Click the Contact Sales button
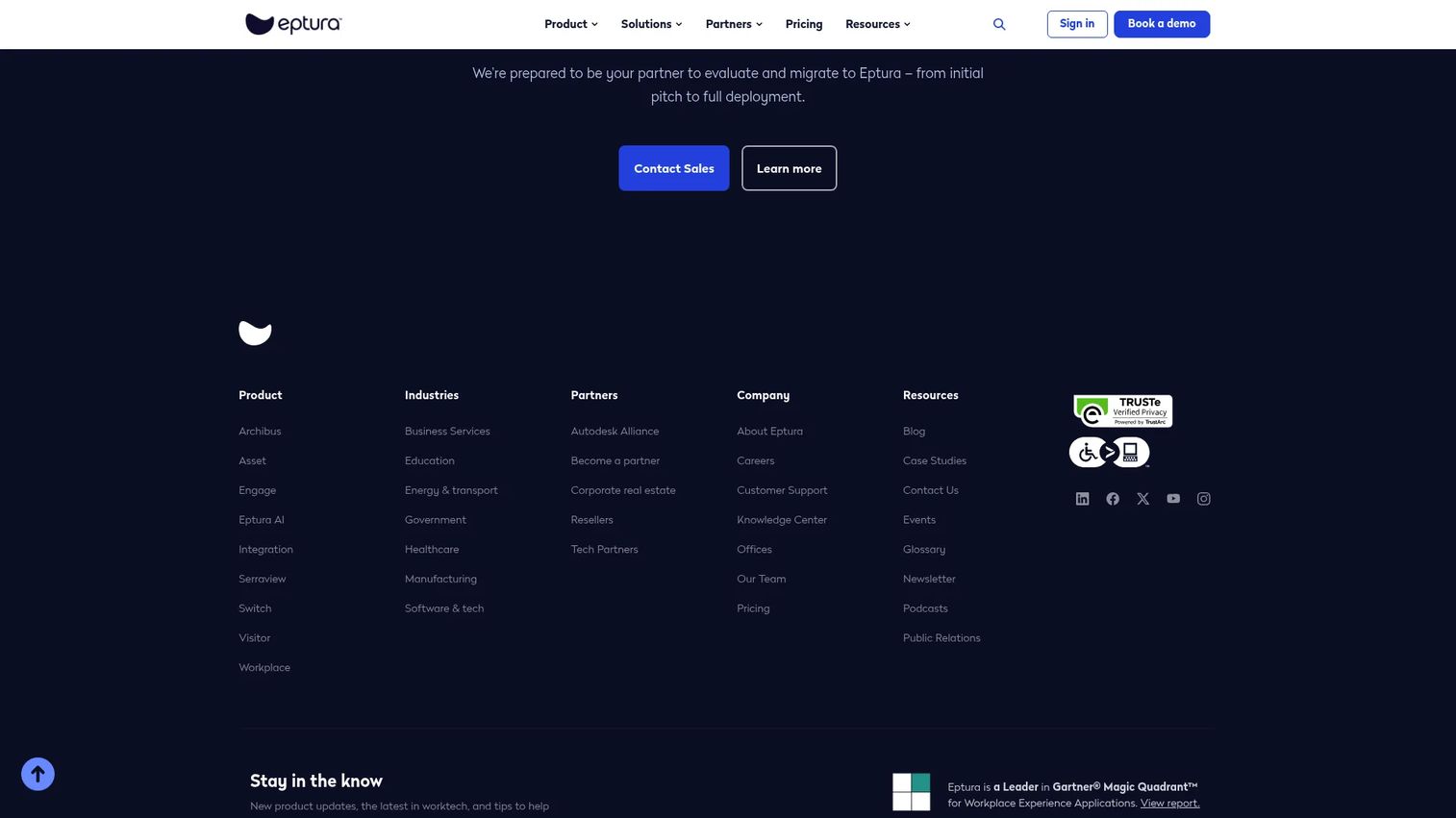This screenshot has width=1456, height=818. pyautogui.click(x=674, y=168)
